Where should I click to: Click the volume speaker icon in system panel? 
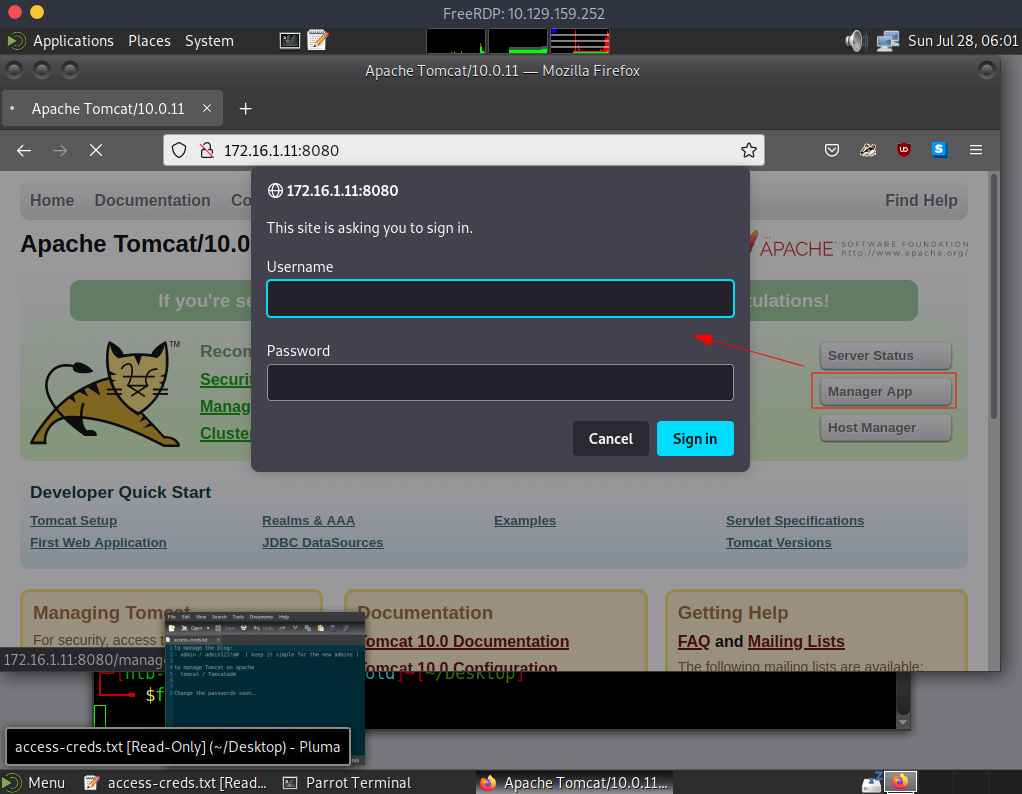[x=855, y=41]
